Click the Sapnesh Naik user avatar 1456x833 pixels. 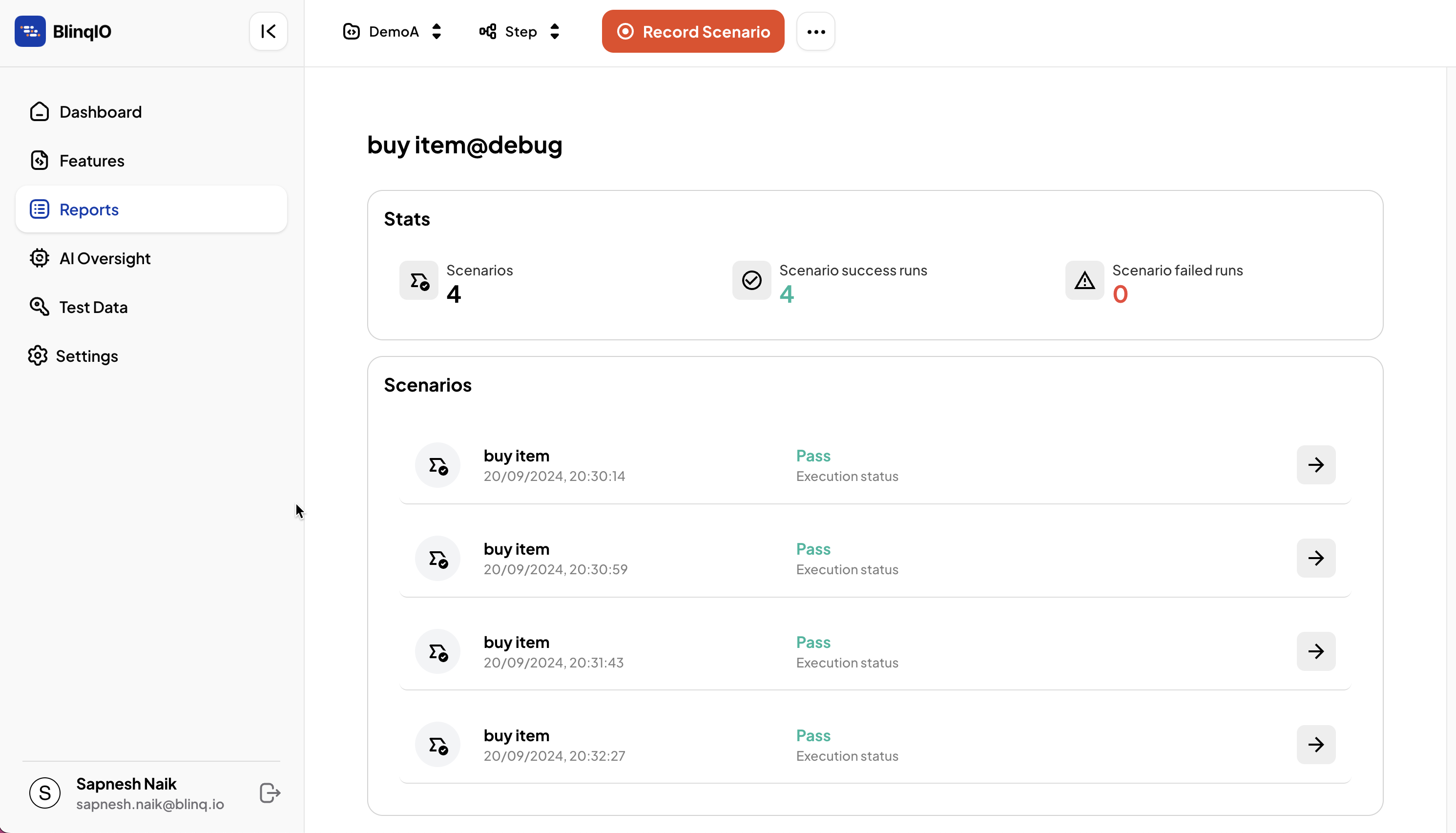click(x=44, y=793)
